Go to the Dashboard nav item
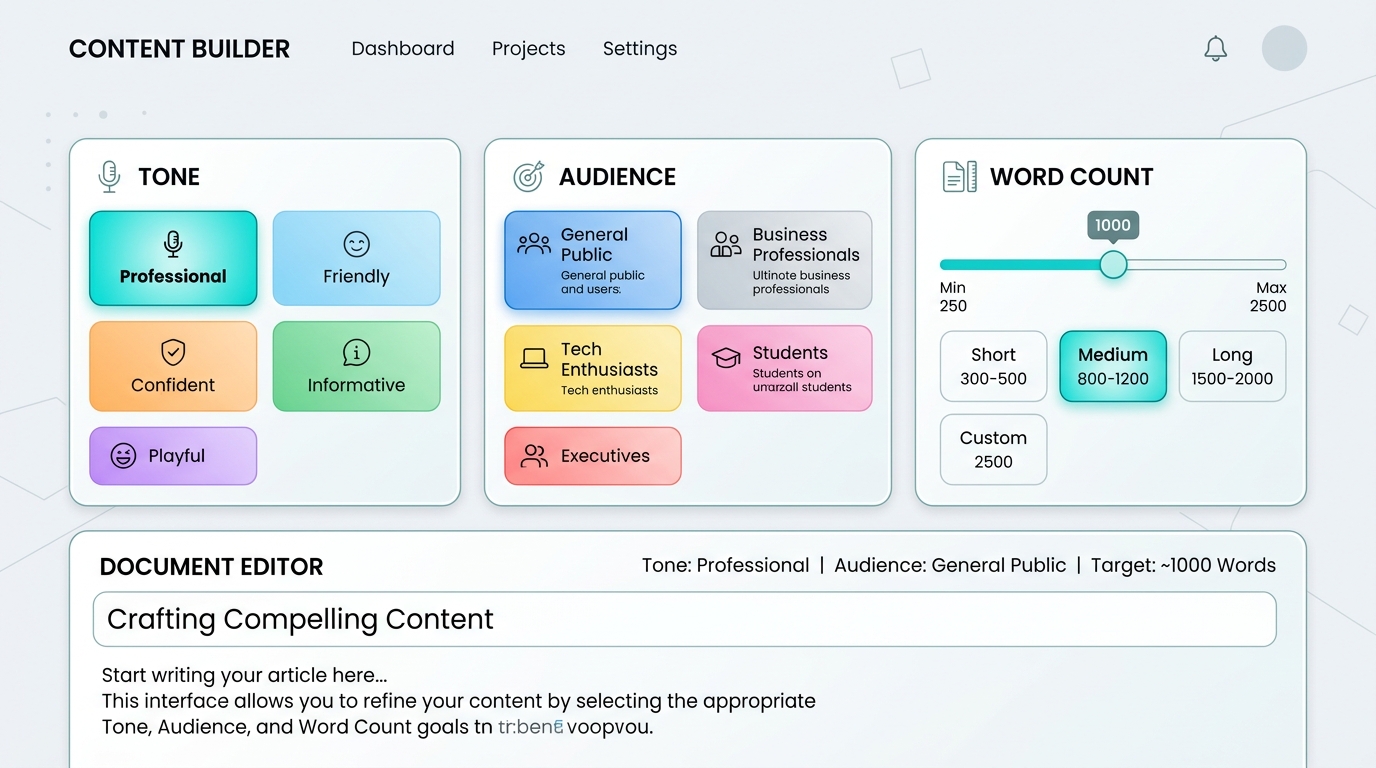This screenshot has height=768, width=1376. coord(403,48)
